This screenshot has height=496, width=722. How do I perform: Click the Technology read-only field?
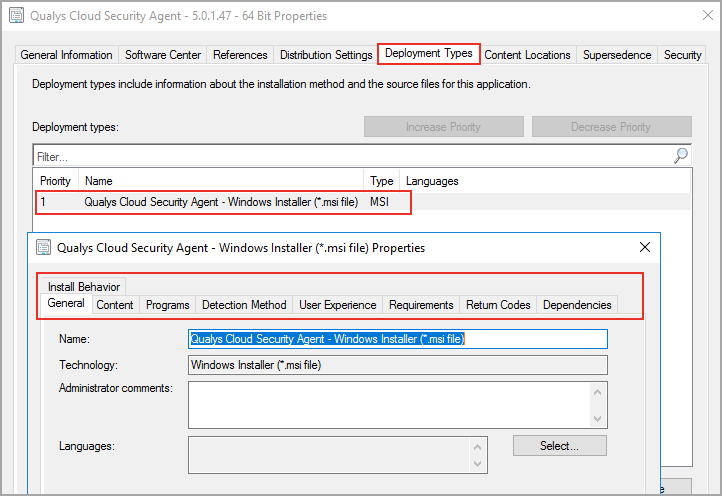[x=398, y=365]
